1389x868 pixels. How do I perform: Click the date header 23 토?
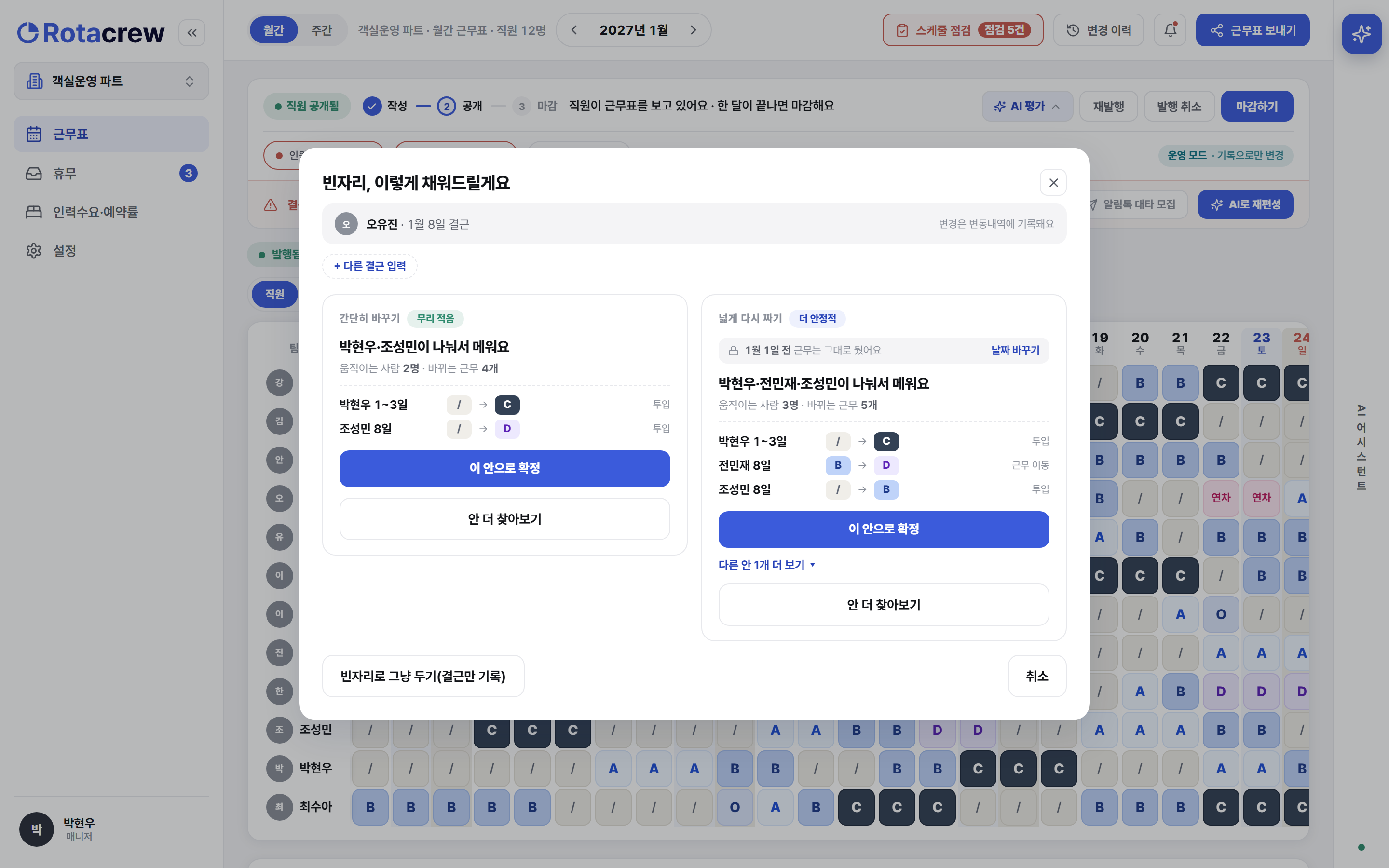tap(1261, 343)
